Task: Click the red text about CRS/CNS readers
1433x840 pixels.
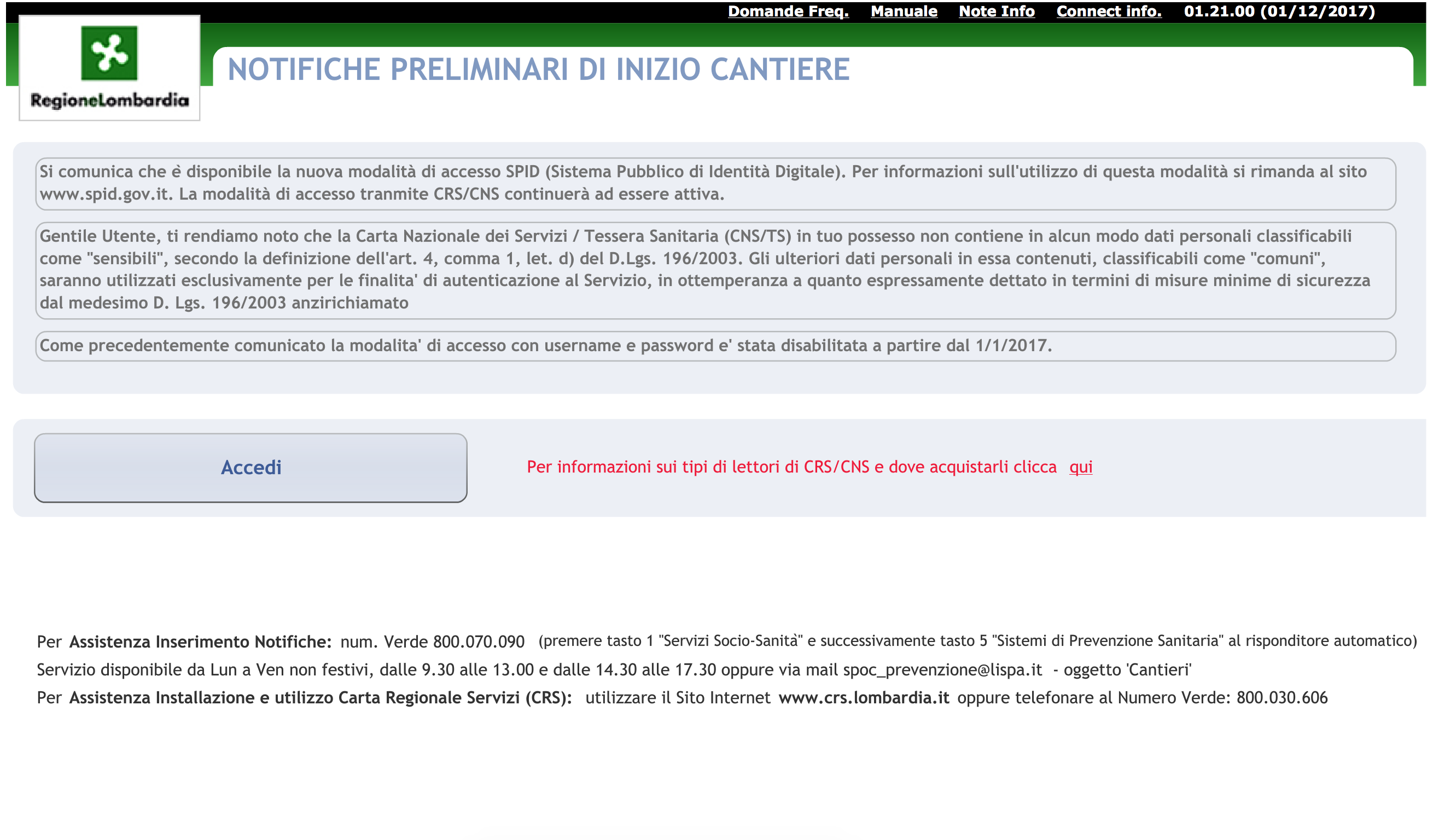Action: click(791, 467)
